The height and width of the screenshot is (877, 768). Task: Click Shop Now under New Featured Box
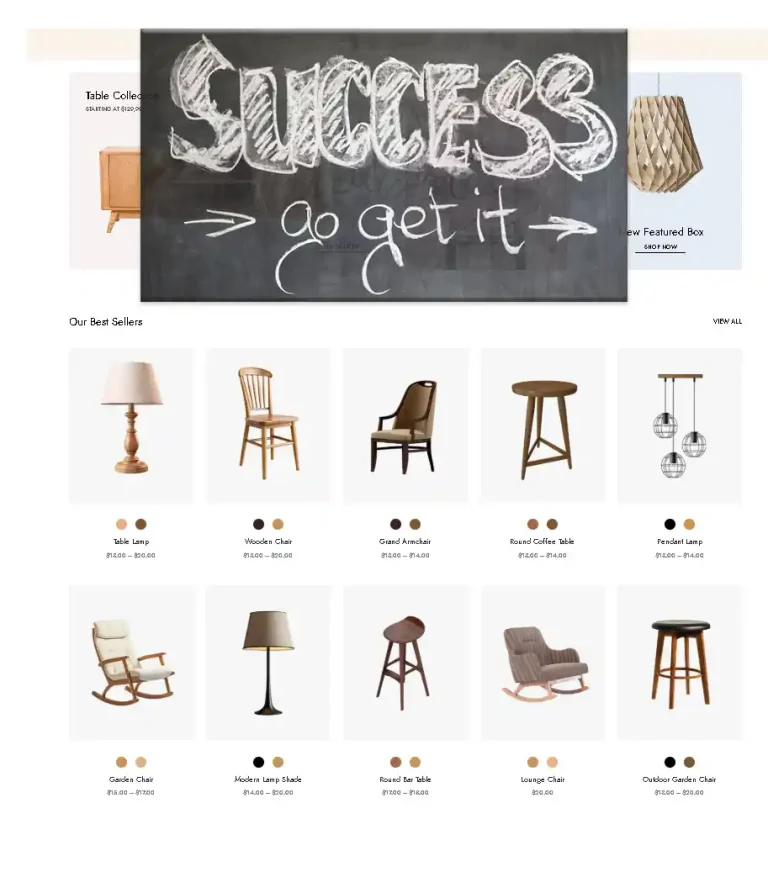coord(660,247)
